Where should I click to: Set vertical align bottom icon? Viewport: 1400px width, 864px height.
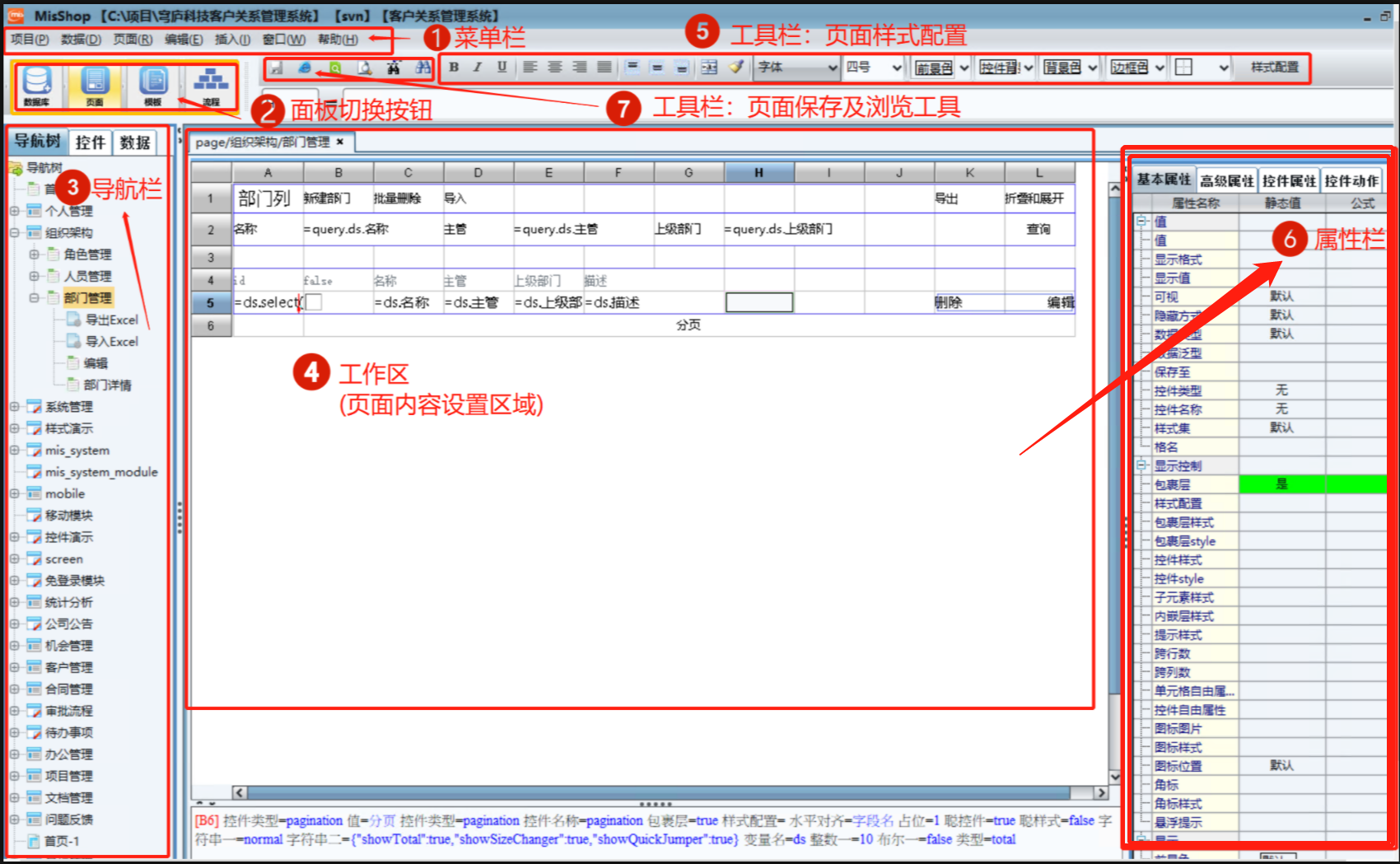pyautogui.click(x=682, y=68)
